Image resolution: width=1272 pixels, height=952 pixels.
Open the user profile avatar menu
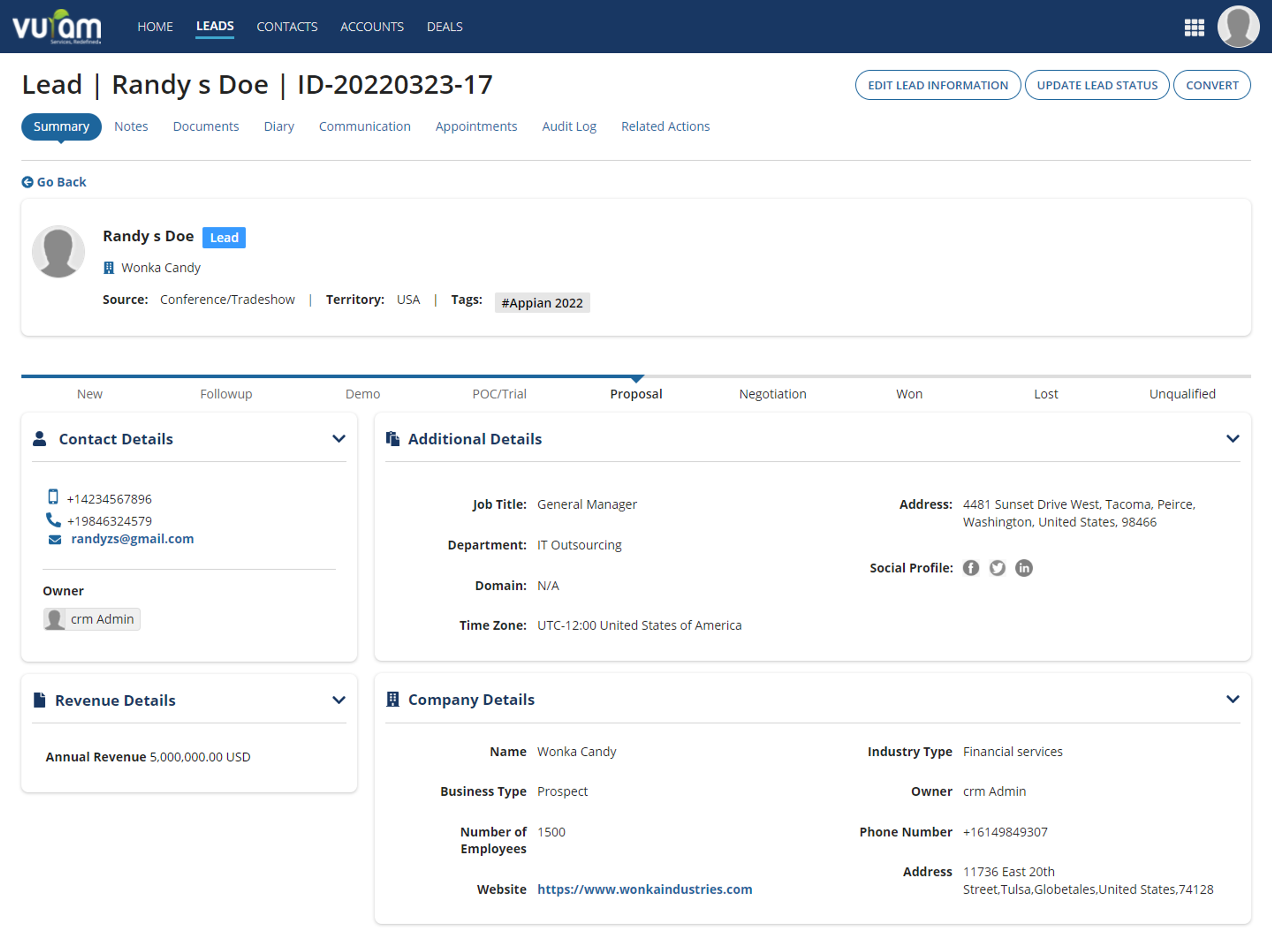click(1238, 26)
